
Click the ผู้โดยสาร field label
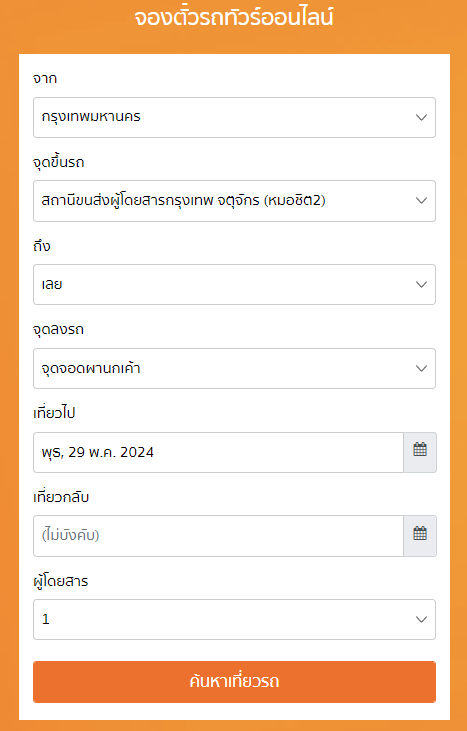coord(61,581)
